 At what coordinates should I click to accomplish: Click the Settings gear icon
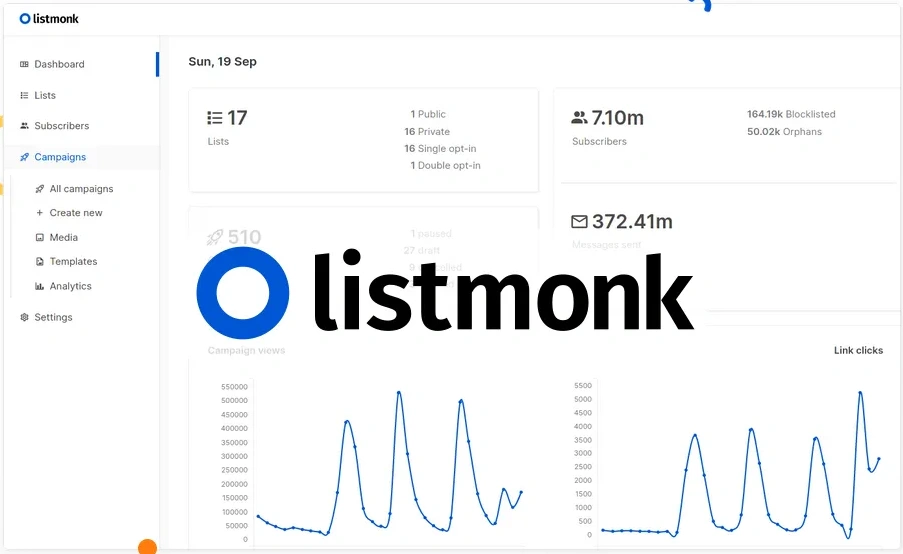pyautogui.click(x=24, y=317)
